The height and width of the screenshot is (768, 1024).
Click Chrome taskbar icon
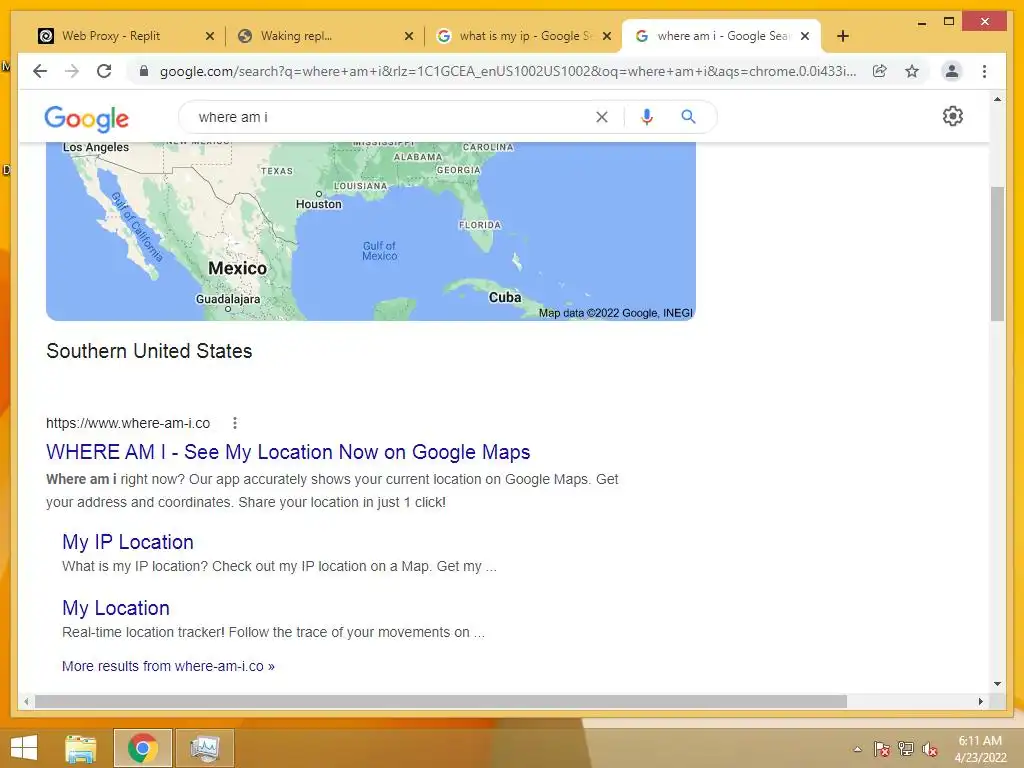(x=142, y=748)
